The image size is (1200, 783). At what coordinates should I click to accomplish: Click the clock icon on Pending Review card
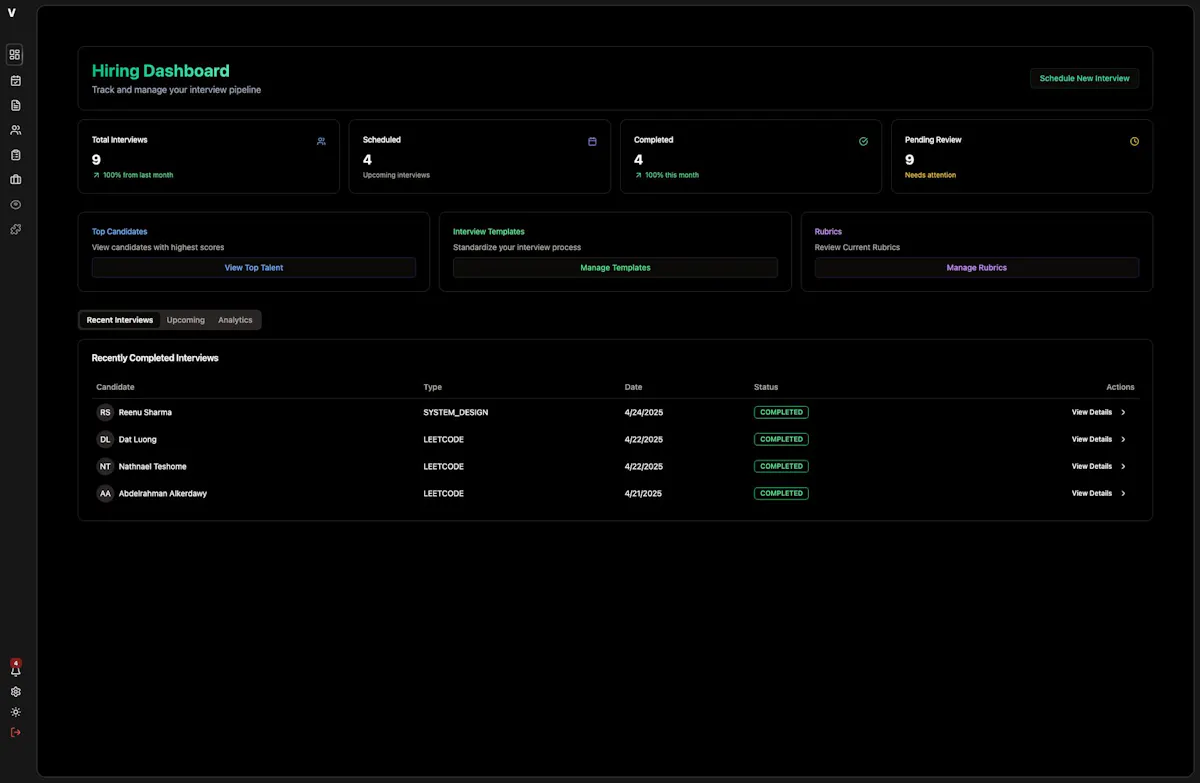point(1134,141)
